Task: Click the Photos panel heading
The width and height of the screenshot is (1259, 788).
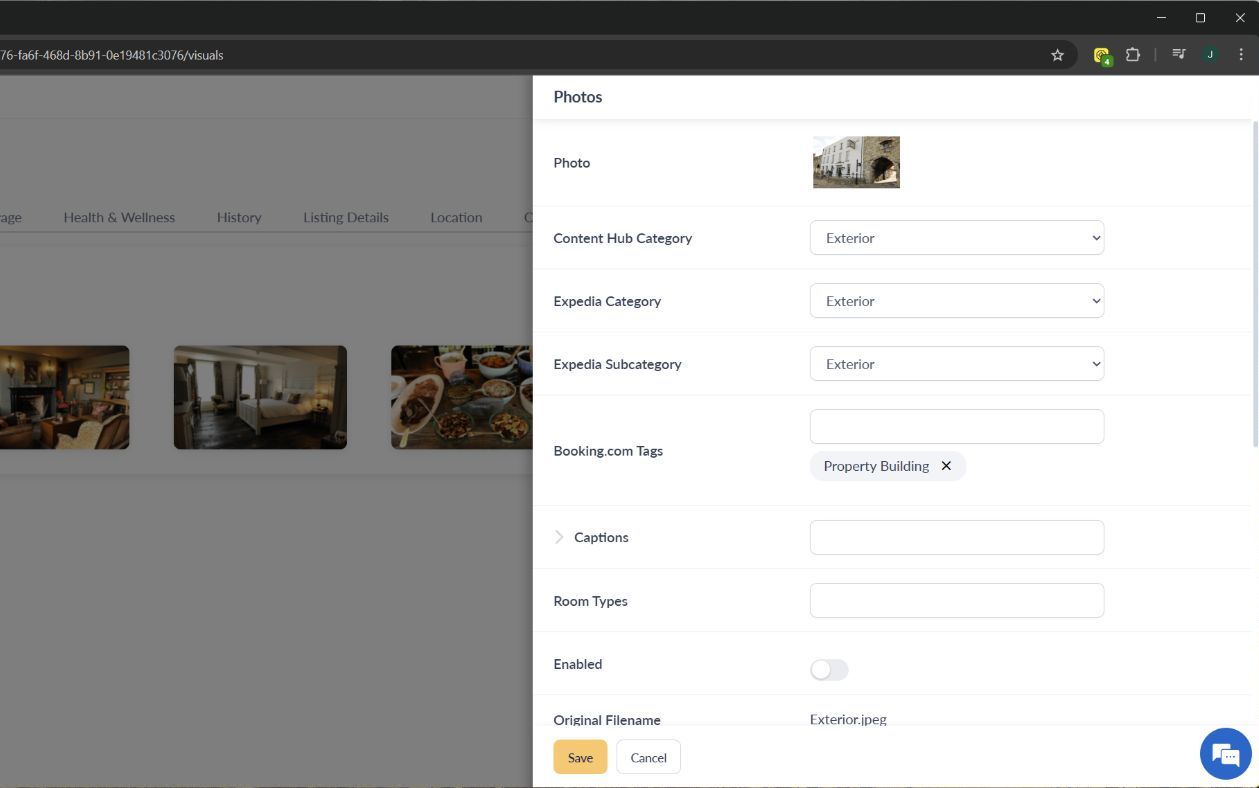Action: click(578, 97)
